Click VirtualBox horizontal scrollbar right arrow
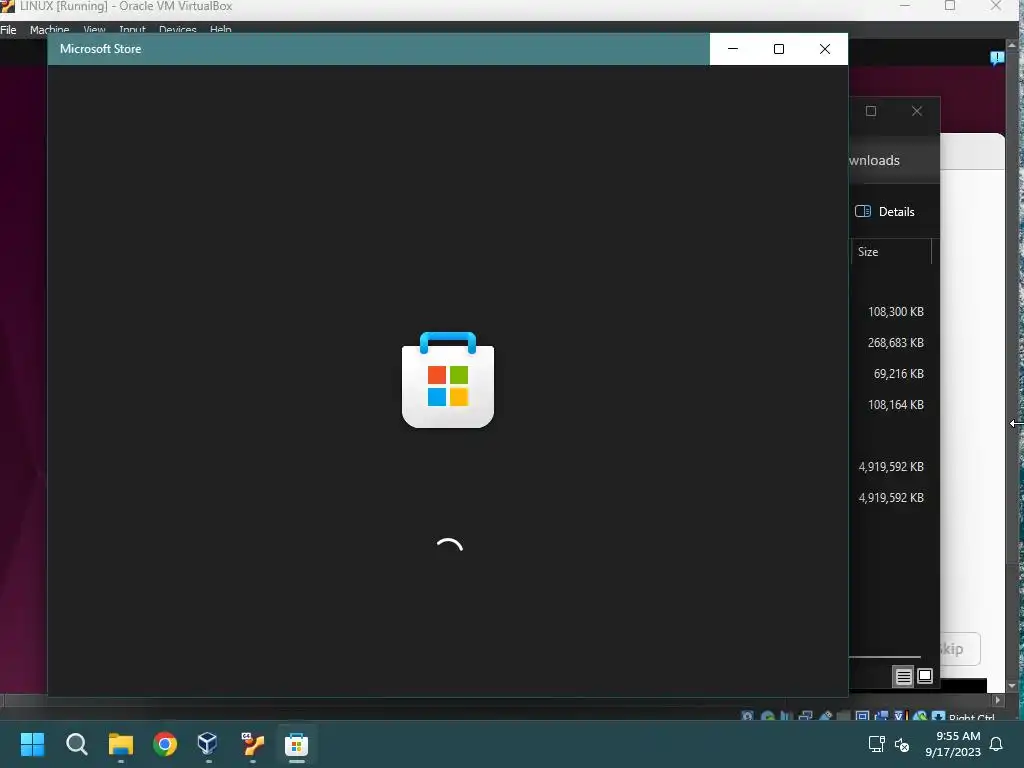 click(x=997, y=700)
